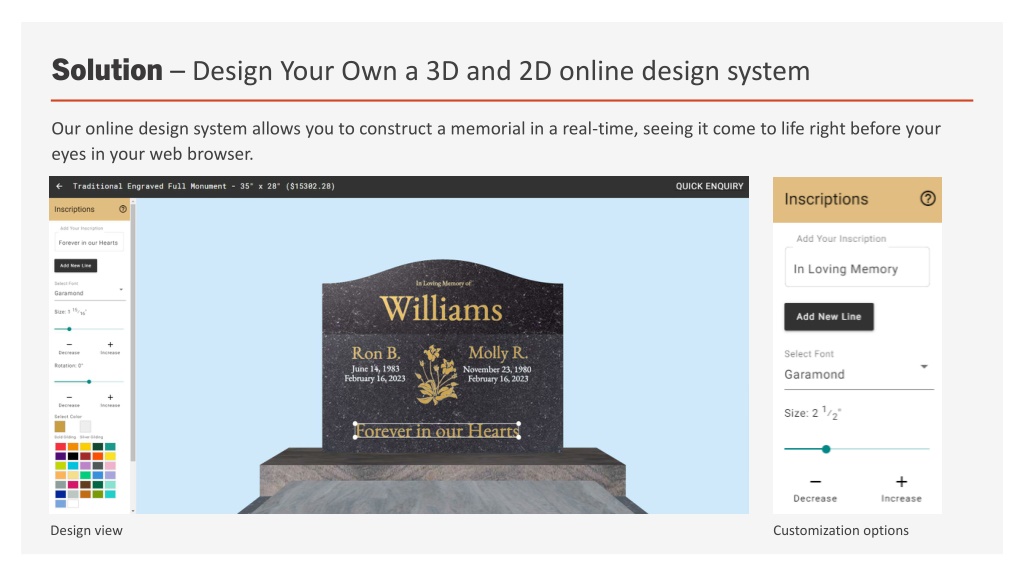Pick the purple swatch in the color palette

(x=61, y=456)
